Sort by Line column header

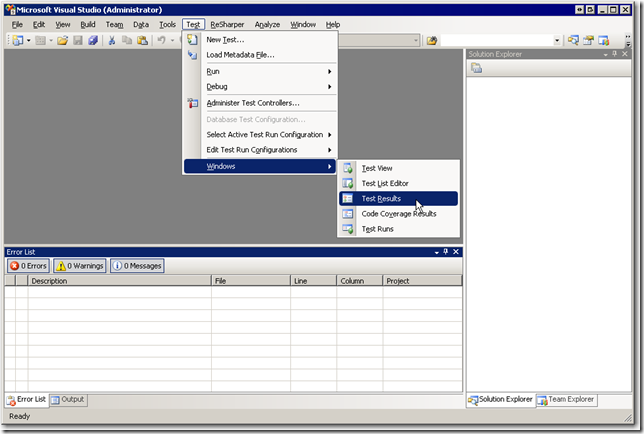point(313,281)
